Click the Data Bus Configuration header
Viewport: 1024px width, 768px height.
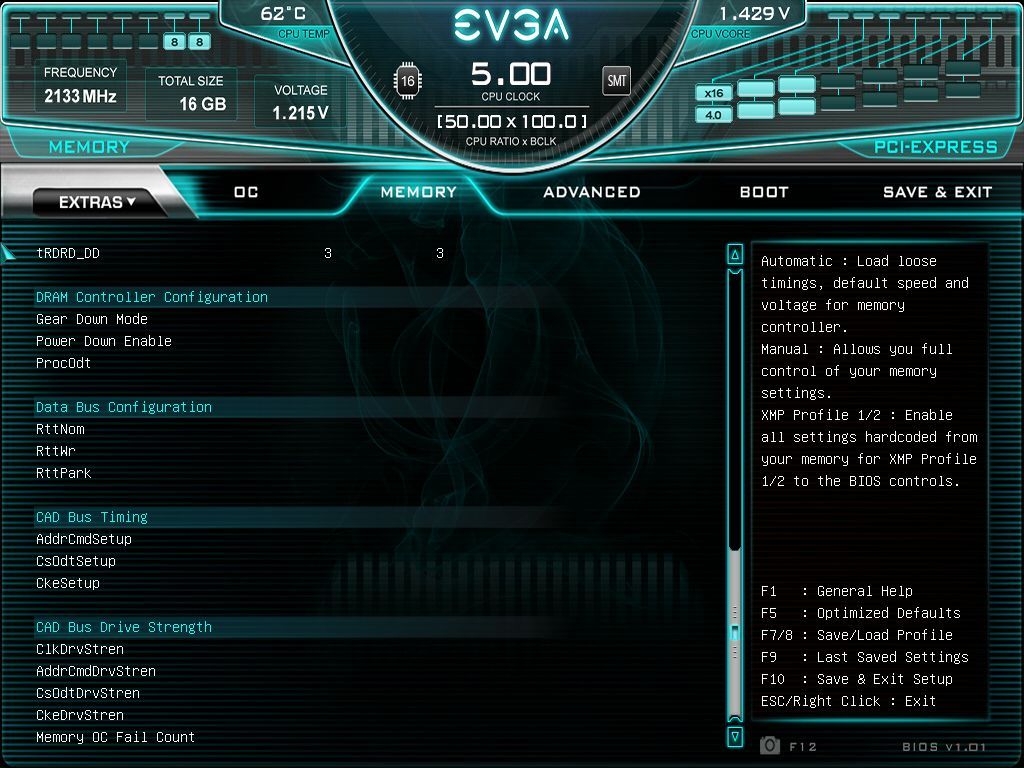point(124,407)
